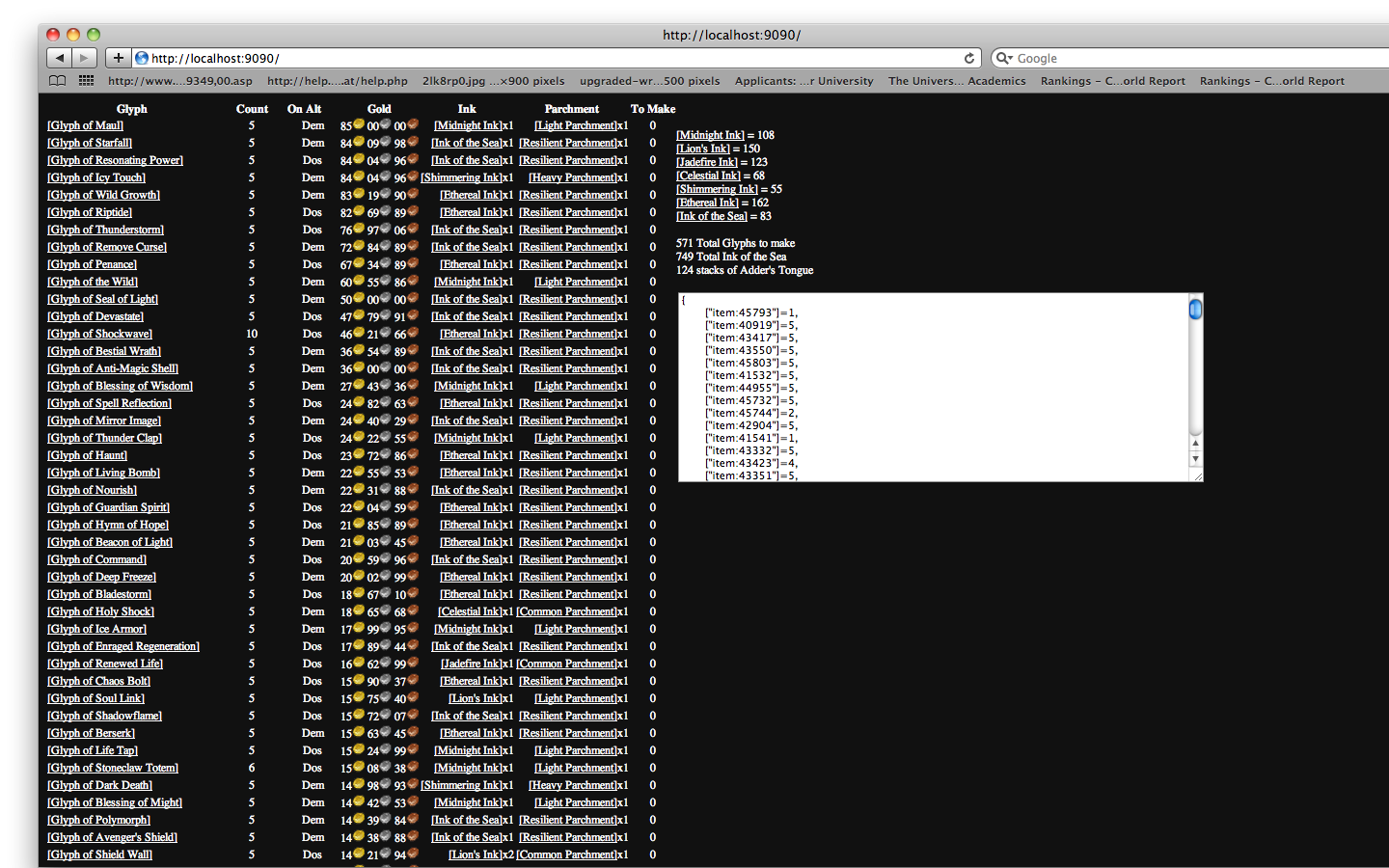Open the Applicants University bookmark
The width and height of the screenshot is (1389, 868).
[x=804, y=81]
